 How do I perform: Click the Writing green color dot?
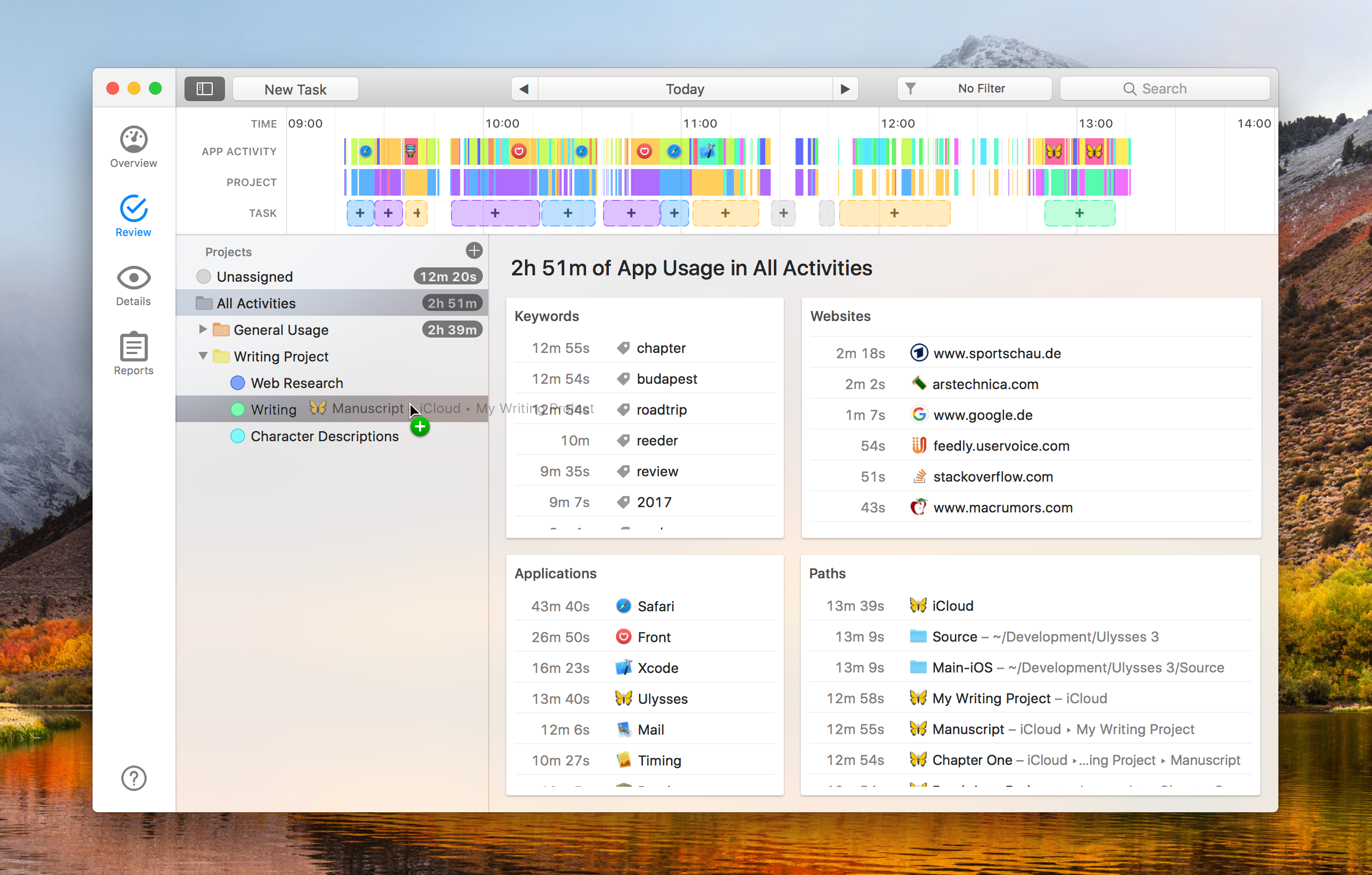click(238, 409)
